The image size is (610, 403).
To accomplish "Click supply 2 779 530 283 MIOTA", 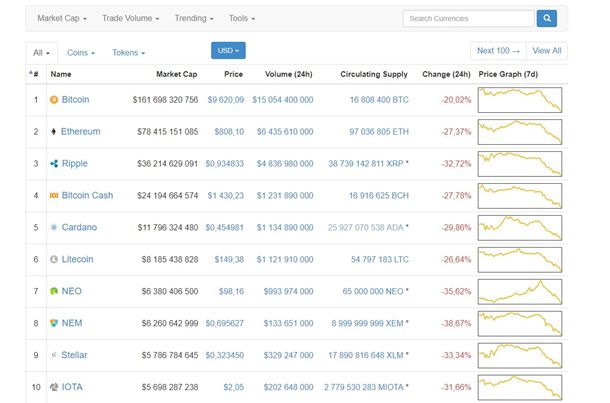I will click(364, 387).
